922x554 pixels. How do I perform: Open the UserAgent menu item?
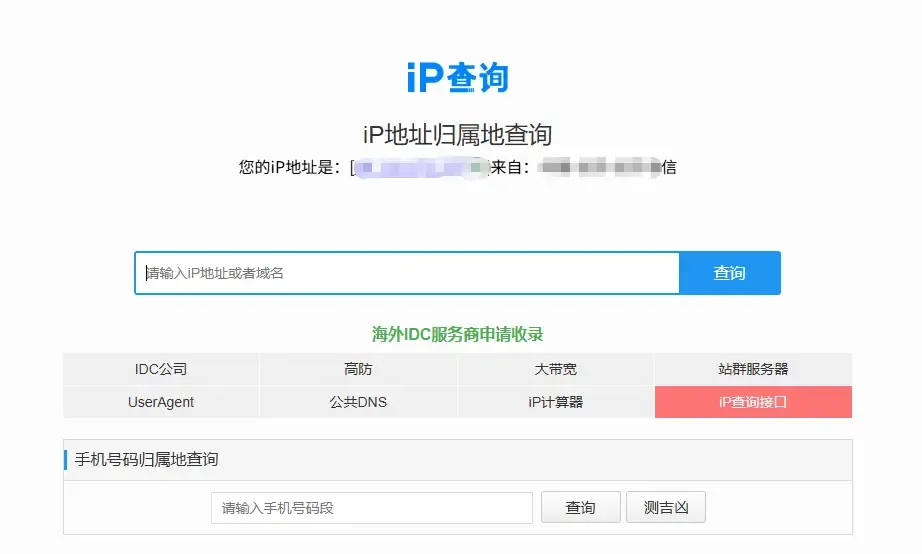pos(161,402)
